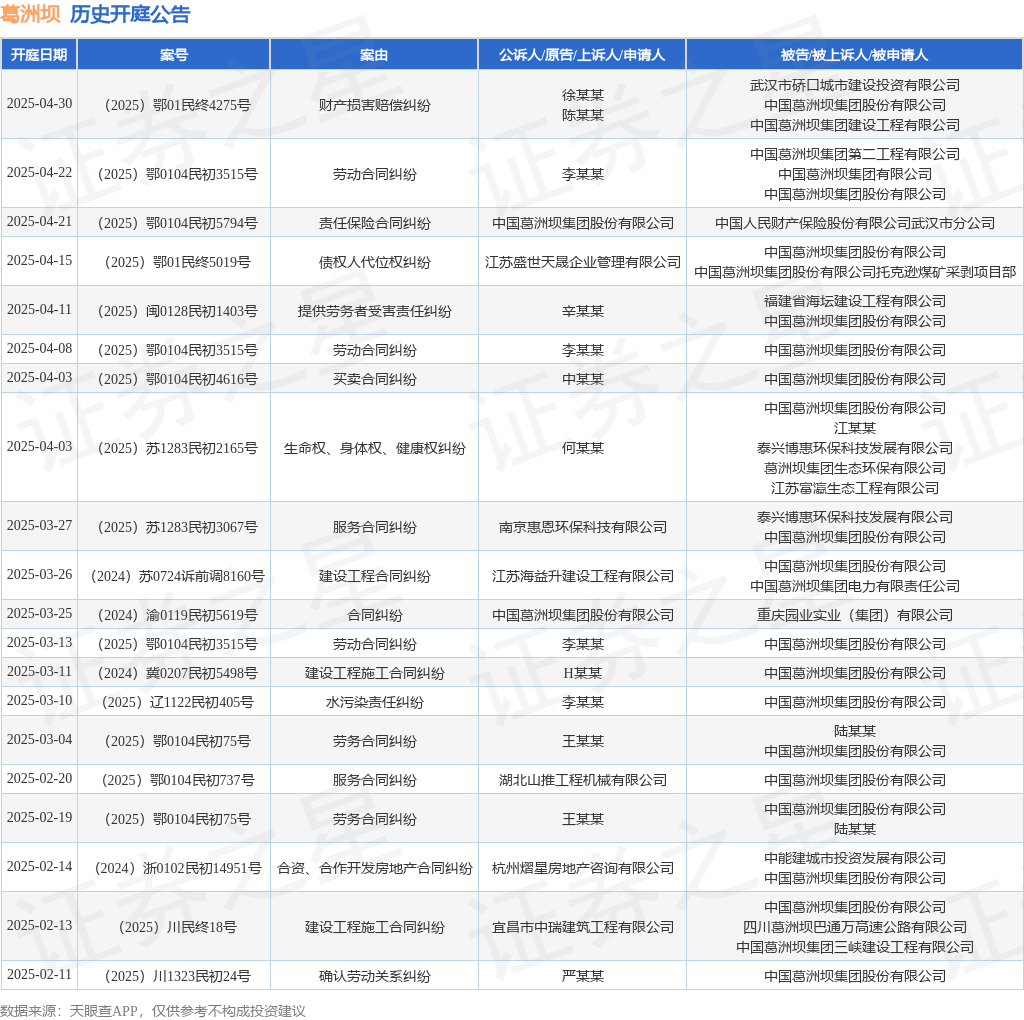Select date 2025-04-22
1024x1020 pixels.
39,173
